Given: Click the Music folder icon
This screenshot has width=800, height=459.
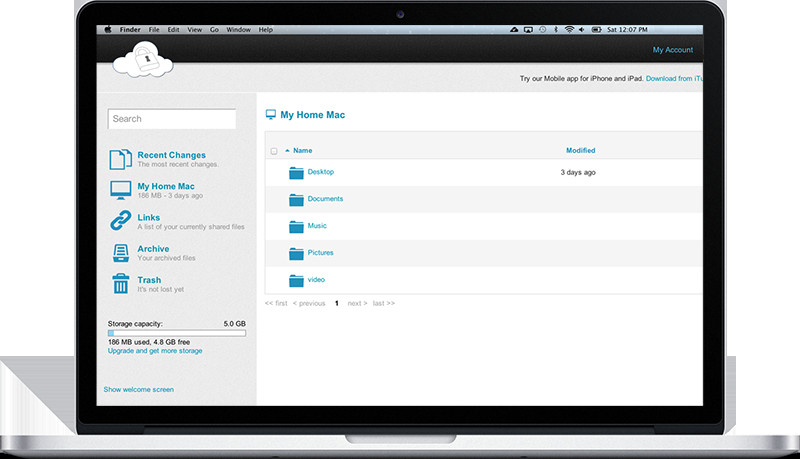Looking at the screenshot, I should click(296, 227).
